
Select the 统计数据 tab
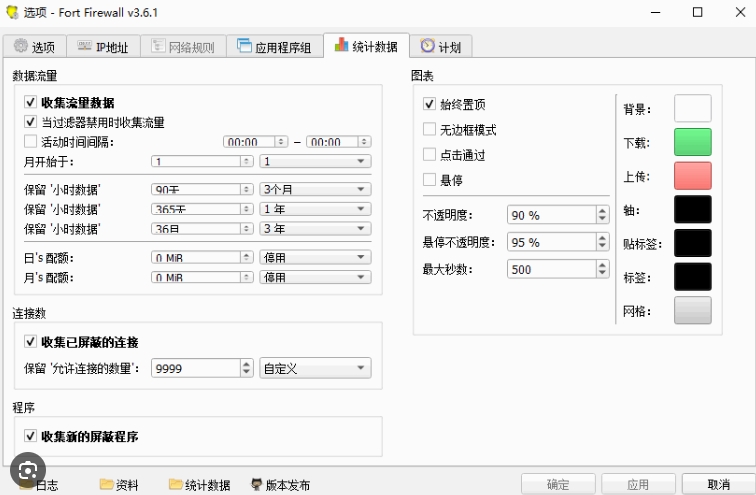366,46
